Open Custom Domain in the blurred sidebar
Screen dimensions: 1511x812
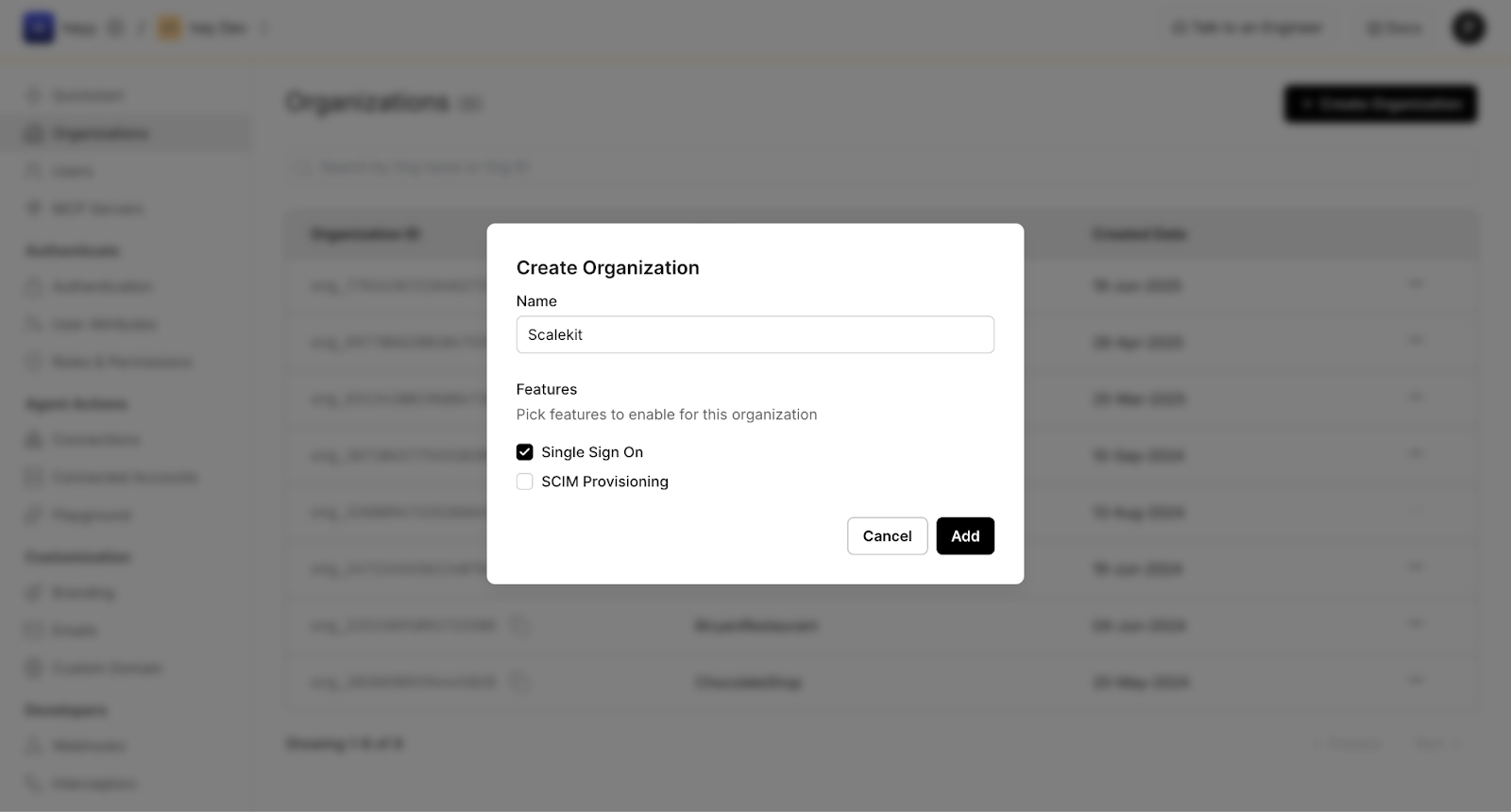coord(126,668)
